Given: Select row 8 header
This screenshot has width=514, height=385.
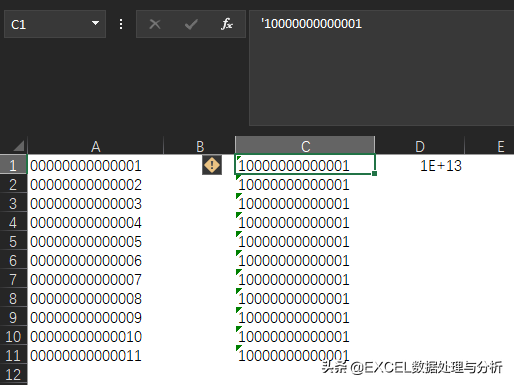Looking at the screenshot, I should click(x=13, y=298).
